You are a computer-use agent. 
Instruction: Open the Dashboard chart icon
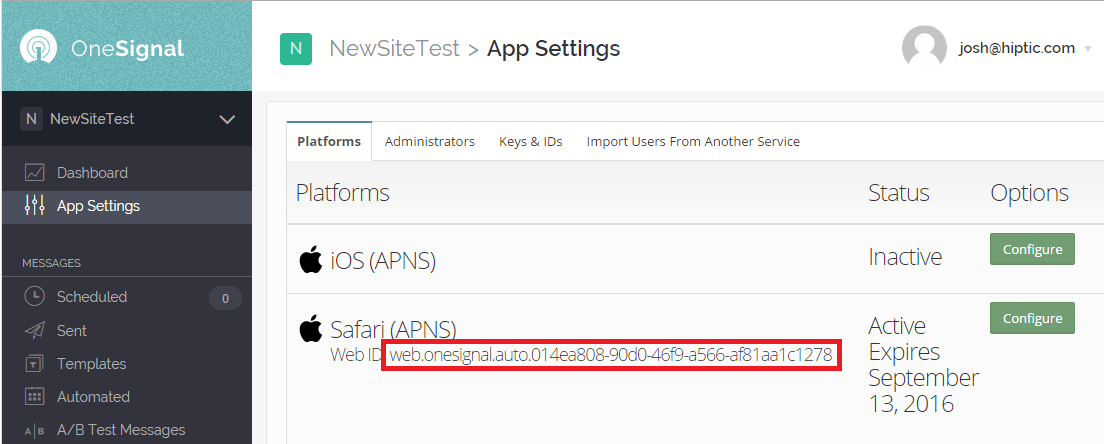coord(35,173)
